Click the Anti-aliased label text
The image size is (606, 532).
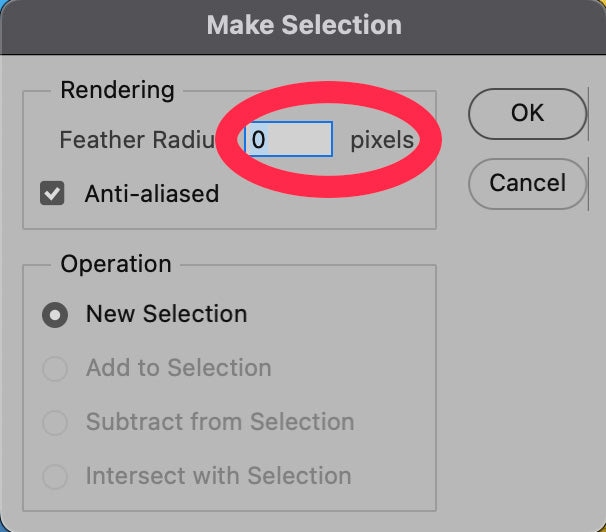pos(151,193)
